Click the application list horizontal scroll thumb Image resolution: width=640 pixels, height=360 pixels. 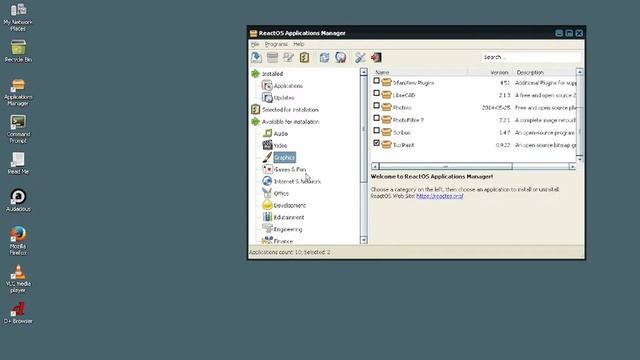click(445, 167)
